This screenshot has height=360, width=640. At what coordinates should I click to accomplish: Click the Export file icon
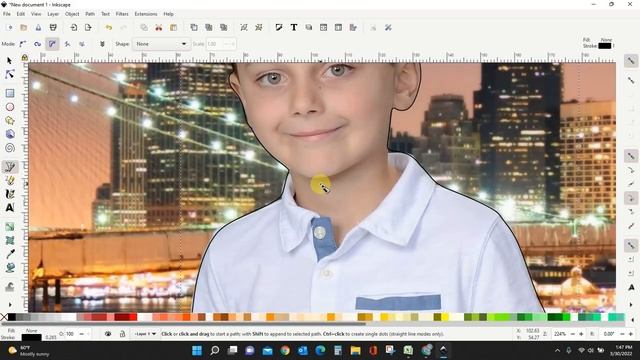click(x=88, y=27)
